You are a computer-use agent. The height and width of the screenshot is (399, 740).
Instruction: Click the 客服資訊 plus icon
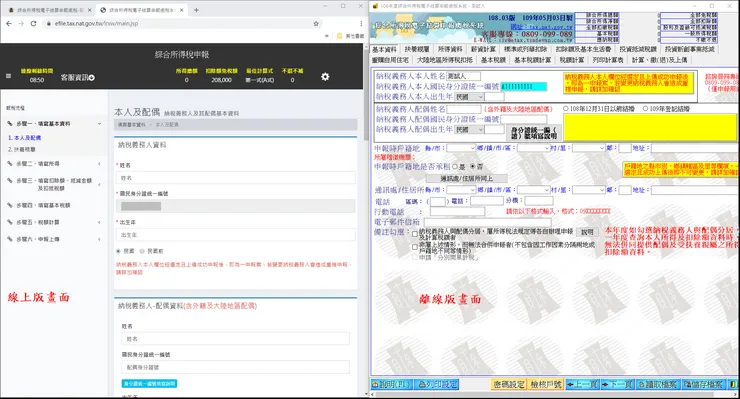click(92, 77)
